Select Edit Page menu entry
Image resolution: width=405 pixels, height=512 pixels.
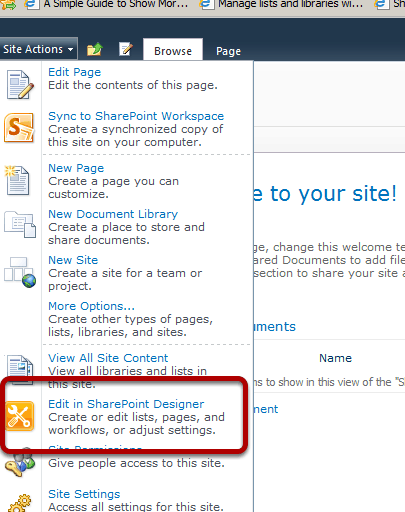75,72
